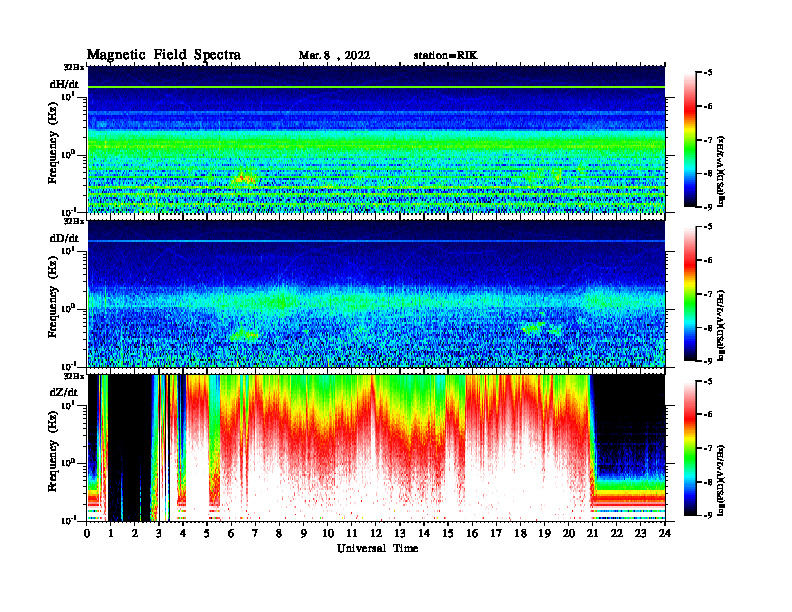Click the "Universal Time" axis title
This screenshot has width=792, height=612.
point(377,548)
